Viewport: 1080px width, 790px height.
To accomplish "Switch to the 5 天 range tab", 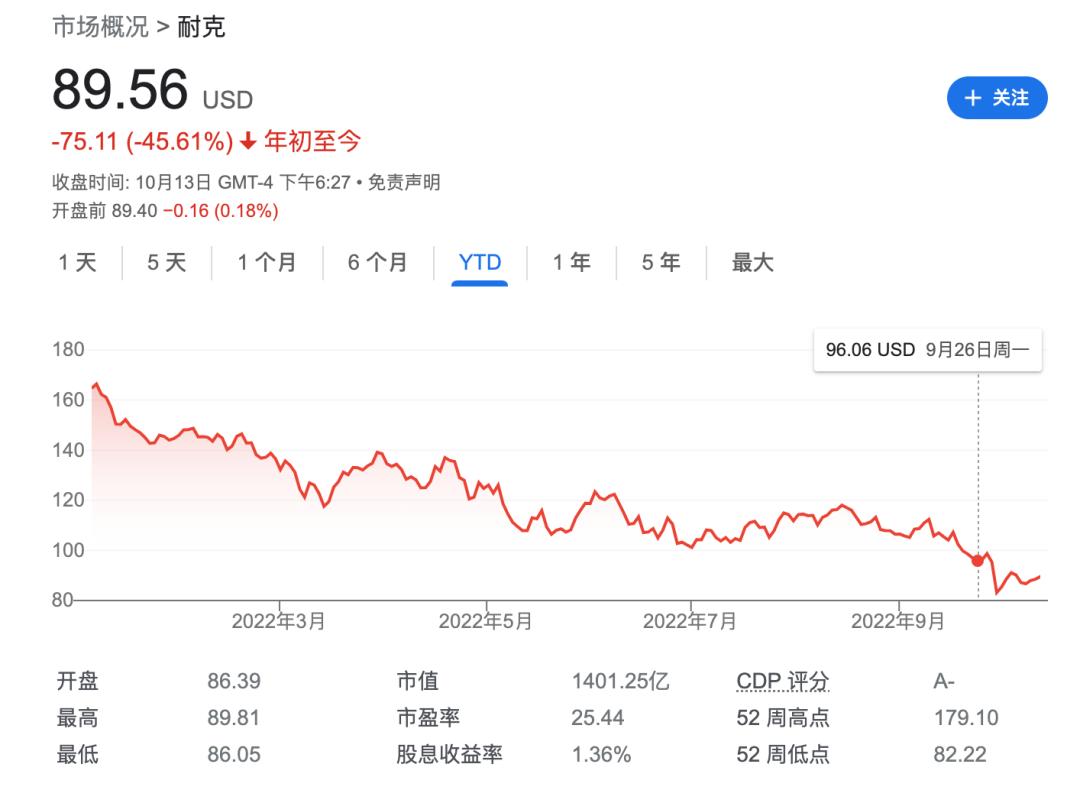I will point(167,262).
